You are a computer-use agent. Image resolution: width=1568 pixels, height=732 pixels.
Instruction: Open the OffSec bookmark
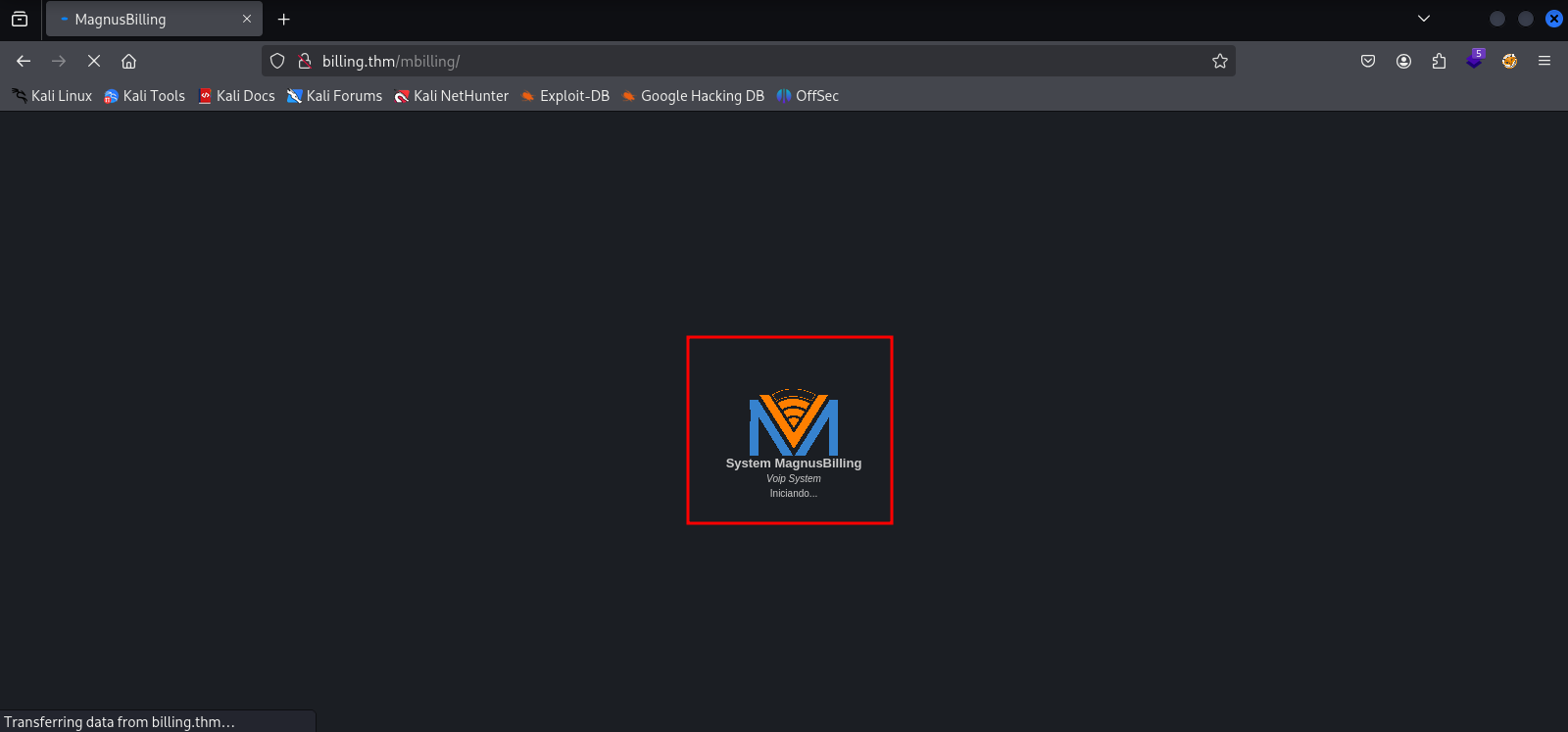808,96
